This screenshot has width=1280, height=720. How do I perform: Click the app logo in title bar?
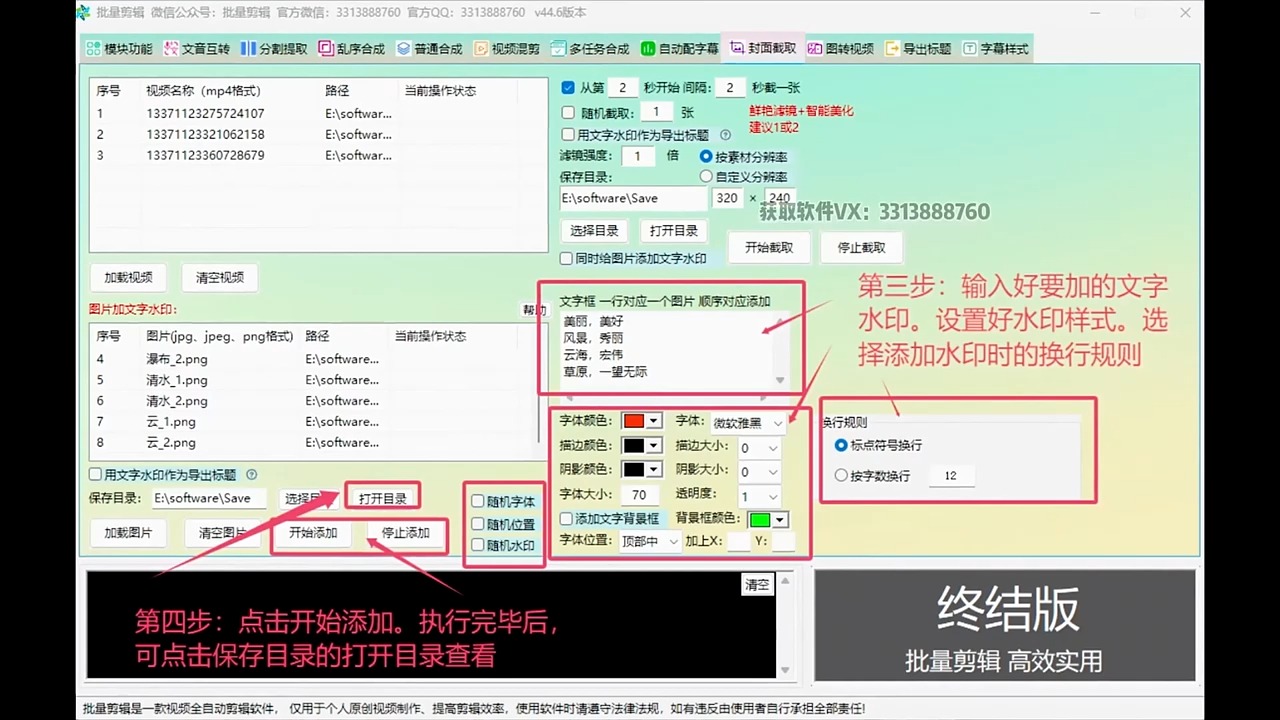pyautogui.click(x=84, y=13)
